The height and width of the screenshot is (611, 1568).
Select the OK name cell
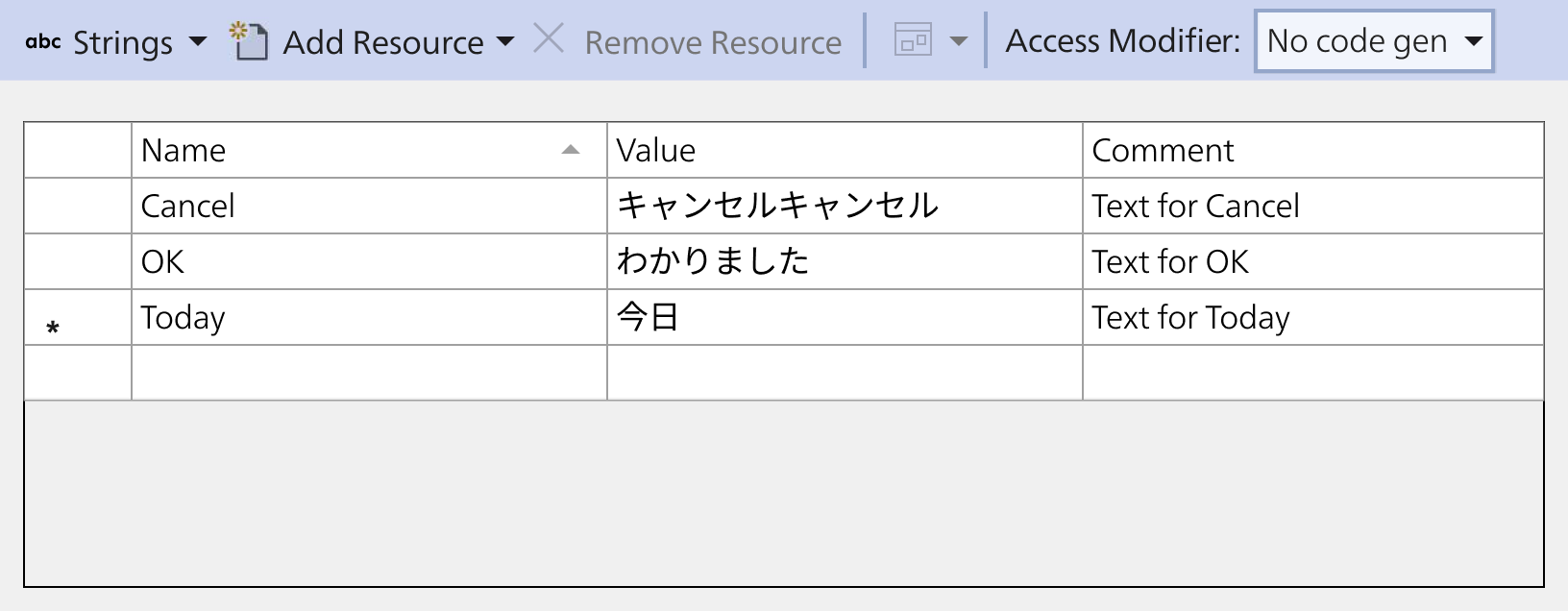tap(369, 261)
